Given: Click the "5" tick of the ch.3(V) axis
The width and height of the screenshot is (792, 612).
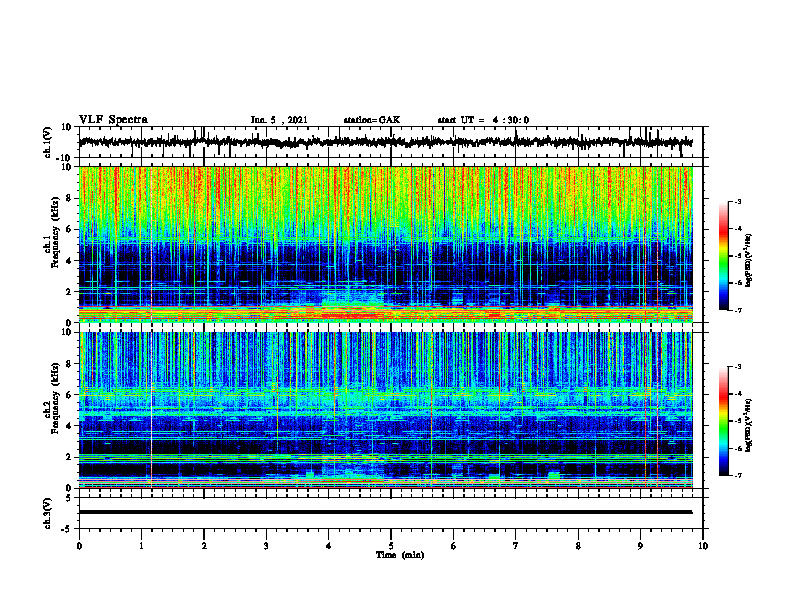Looking at the screenshot, I should coord(70,498).
